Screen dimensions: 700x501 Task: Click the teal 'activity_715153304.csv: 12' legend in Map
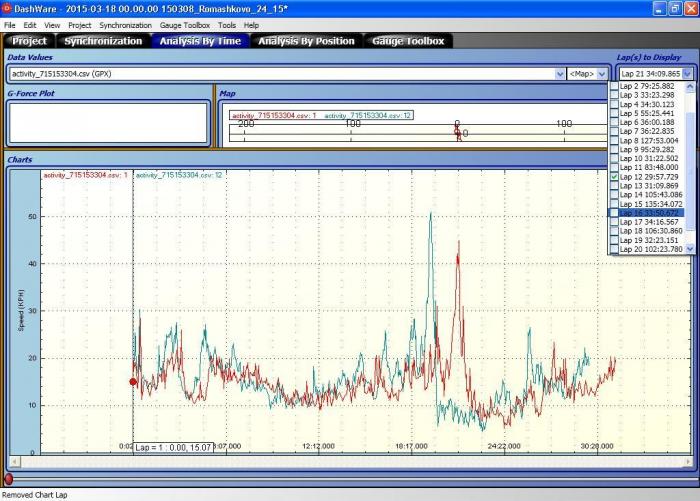[x=367, y=116]
